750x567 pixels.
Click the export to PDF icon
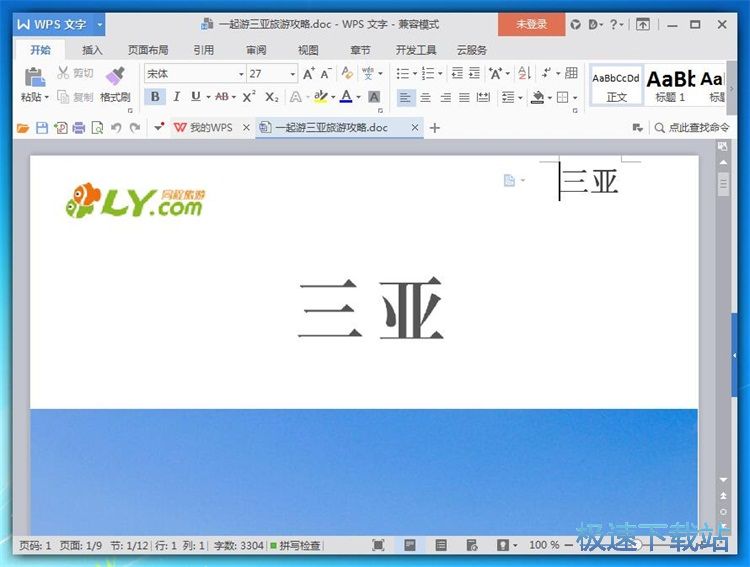pos(61,128)
